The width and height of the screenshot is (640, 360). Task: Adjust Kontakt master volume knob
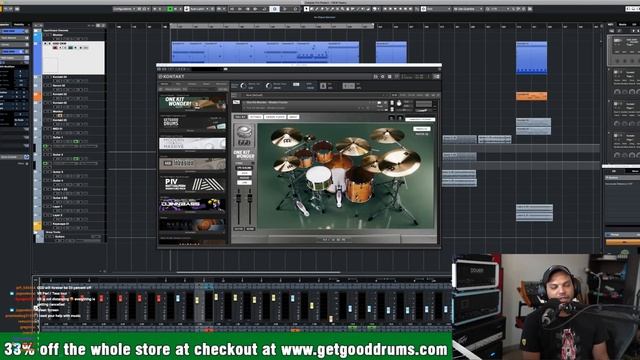pos(244,86)
